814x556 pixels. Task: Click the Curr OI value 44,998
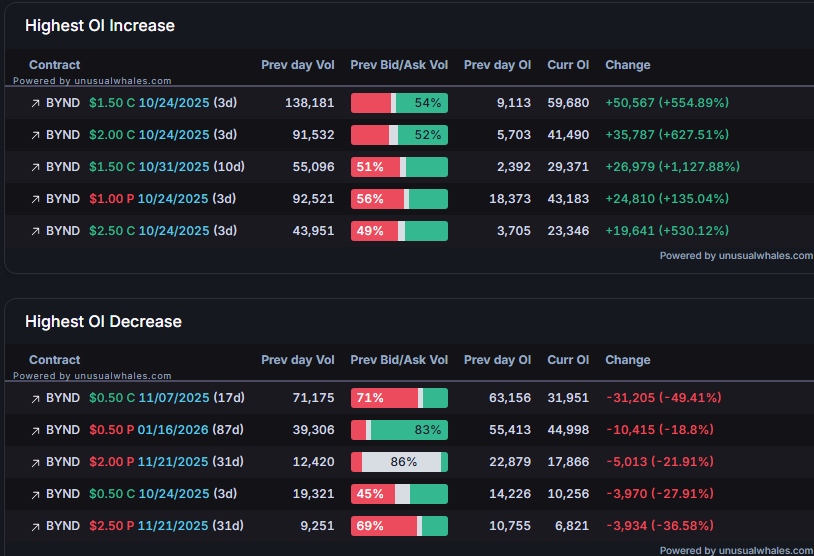click(568, 430)
